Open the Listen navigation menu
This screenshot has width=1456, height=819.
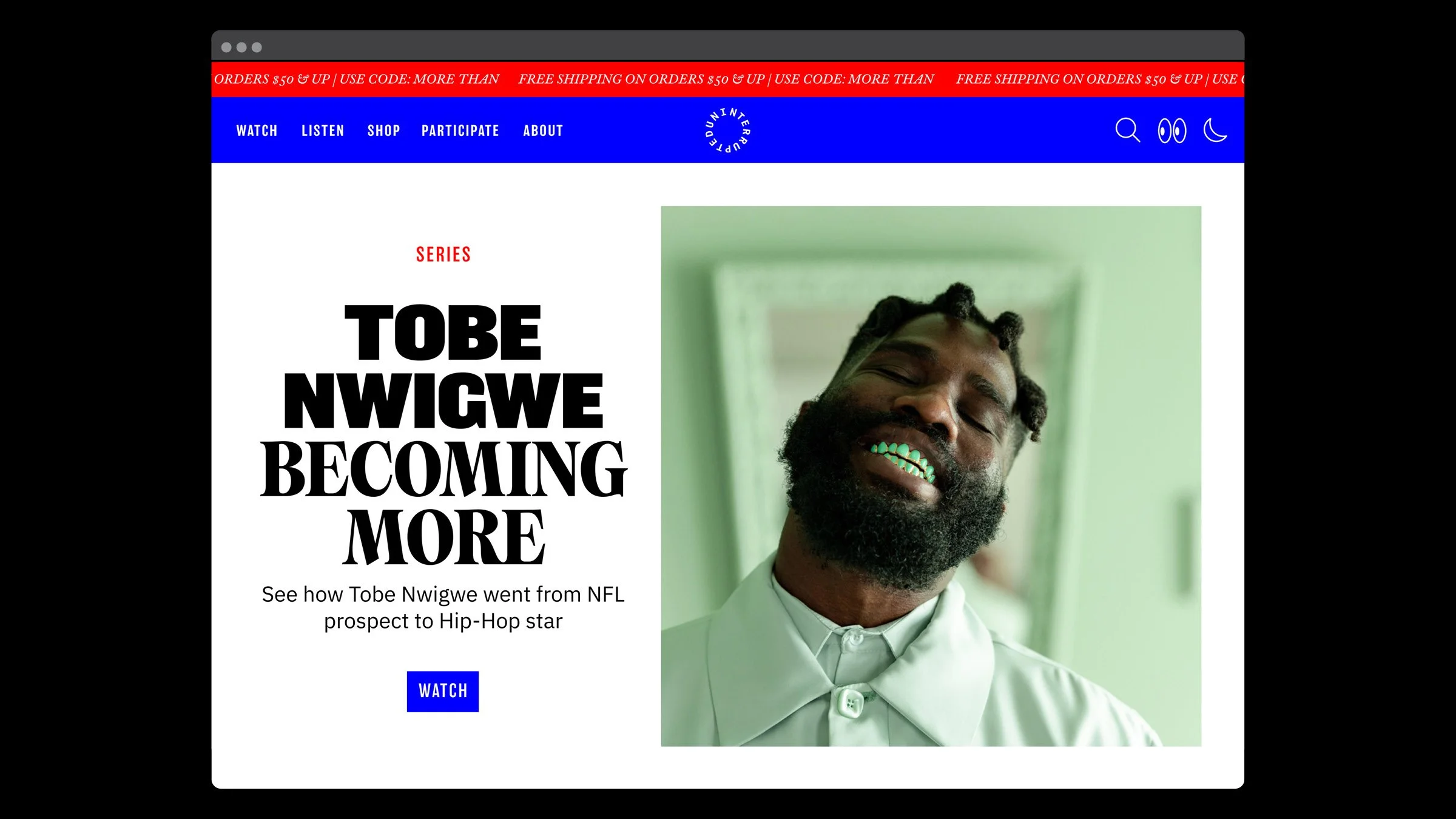click(323, 130)
